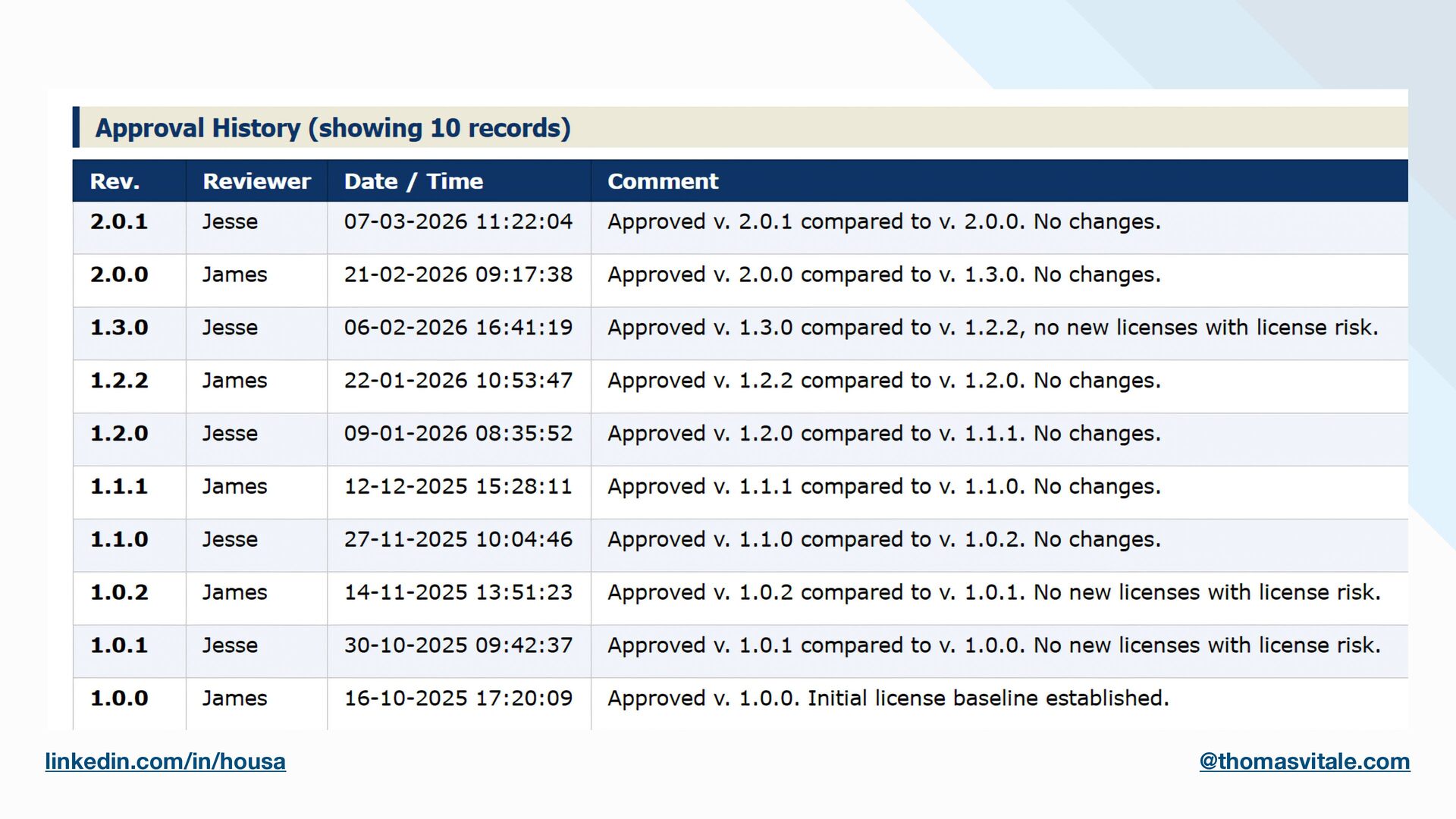Click the Reviewer column header
The width and height of the screenshot is (1456, 819).
pos(256,181)
